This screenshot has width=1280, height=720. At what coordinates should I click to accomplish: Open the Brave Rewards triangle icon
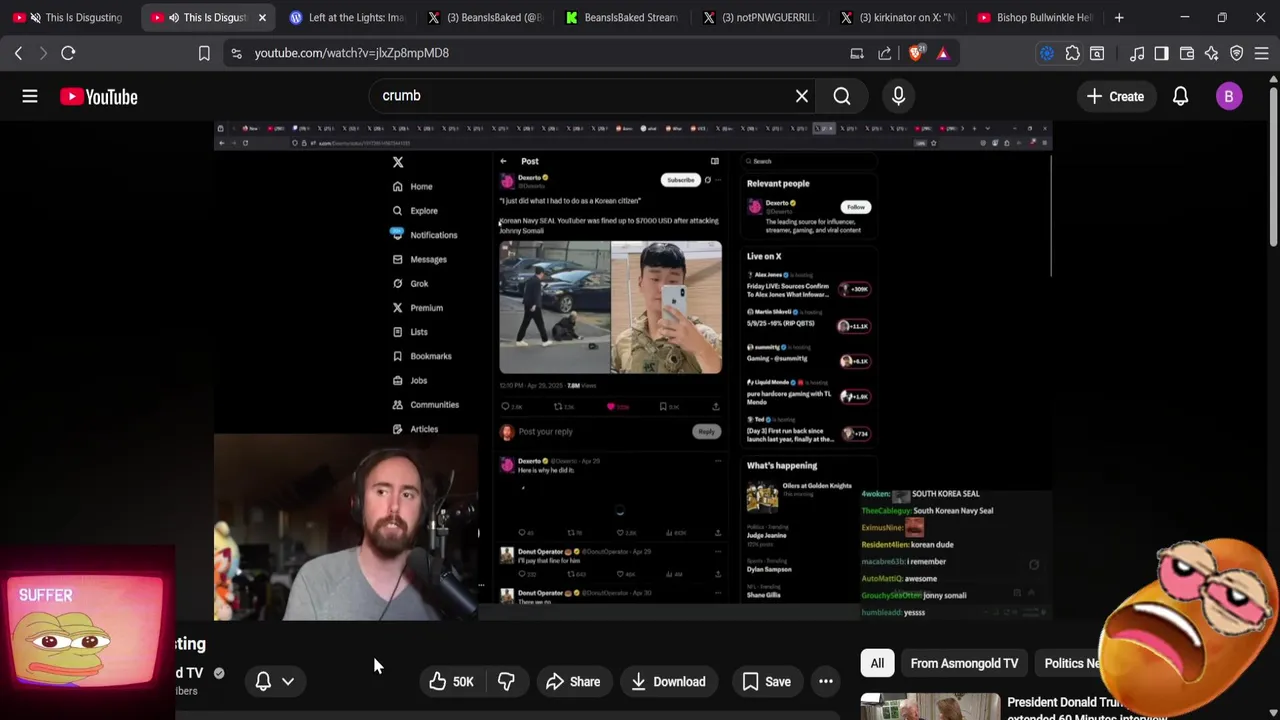point(943,53)
